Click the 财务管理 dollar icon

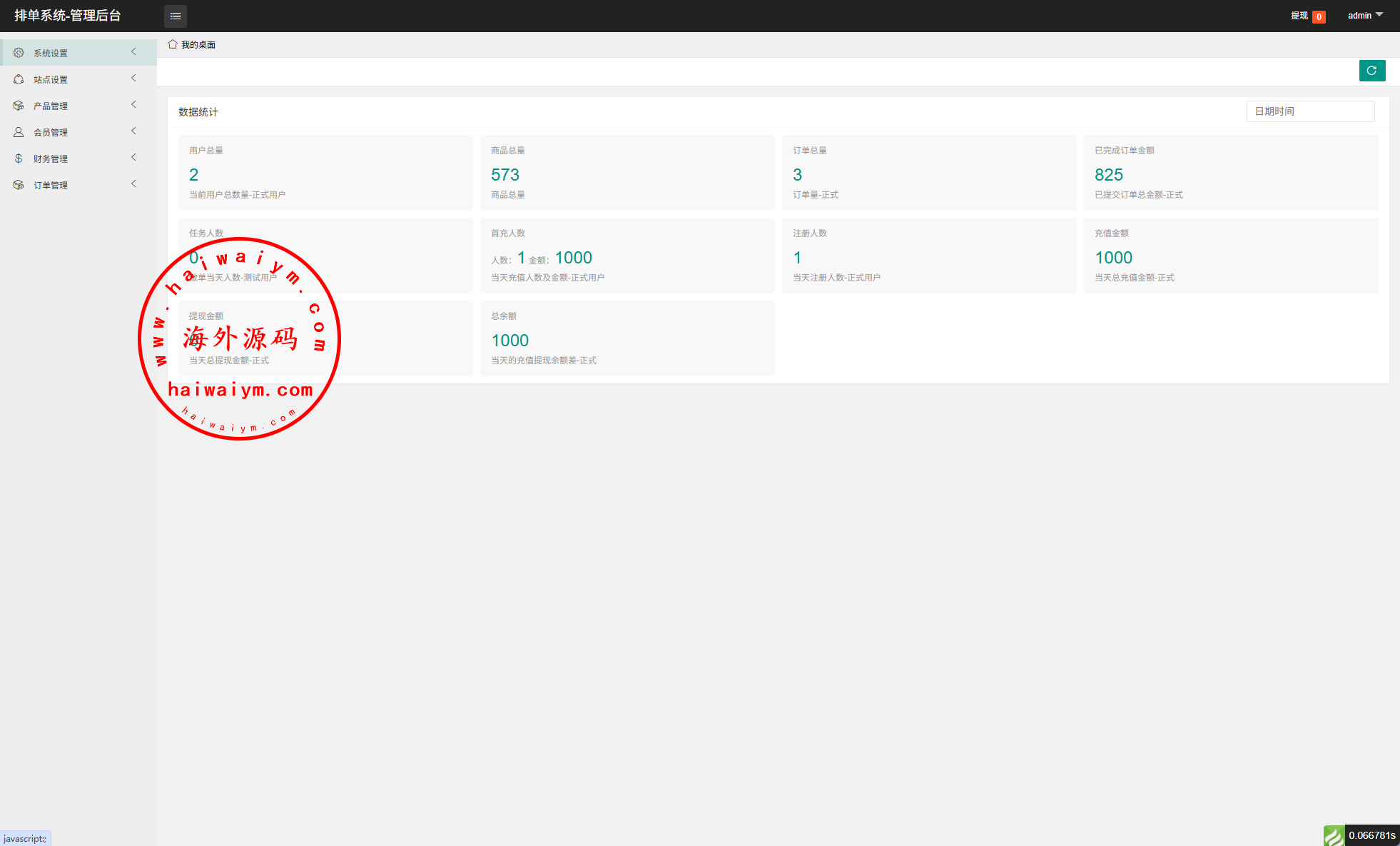(x=19, y=158)
